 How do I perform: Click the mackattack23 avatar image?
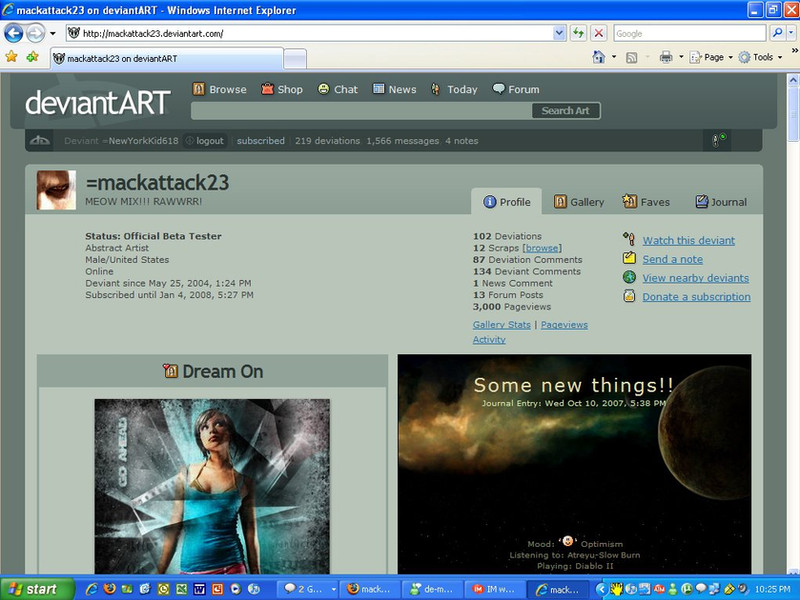[x=56, y=190]
